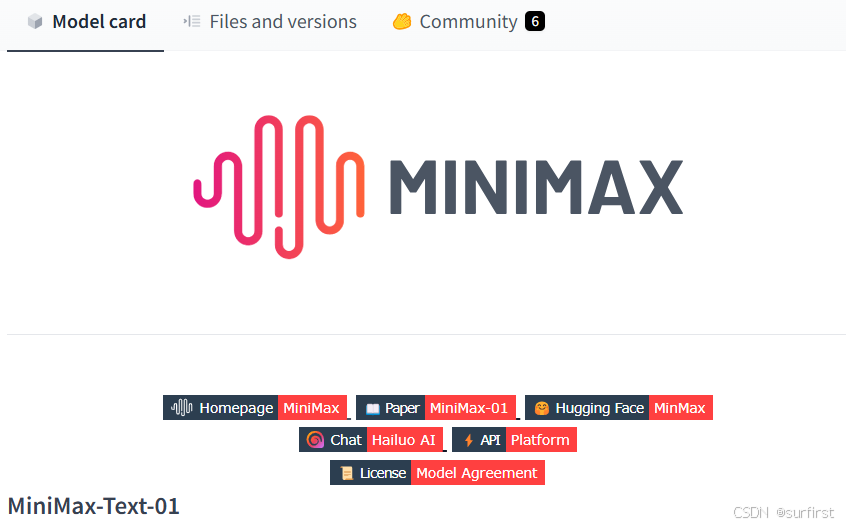Click the book icon in Paper badge

click(x=372, y=409)
